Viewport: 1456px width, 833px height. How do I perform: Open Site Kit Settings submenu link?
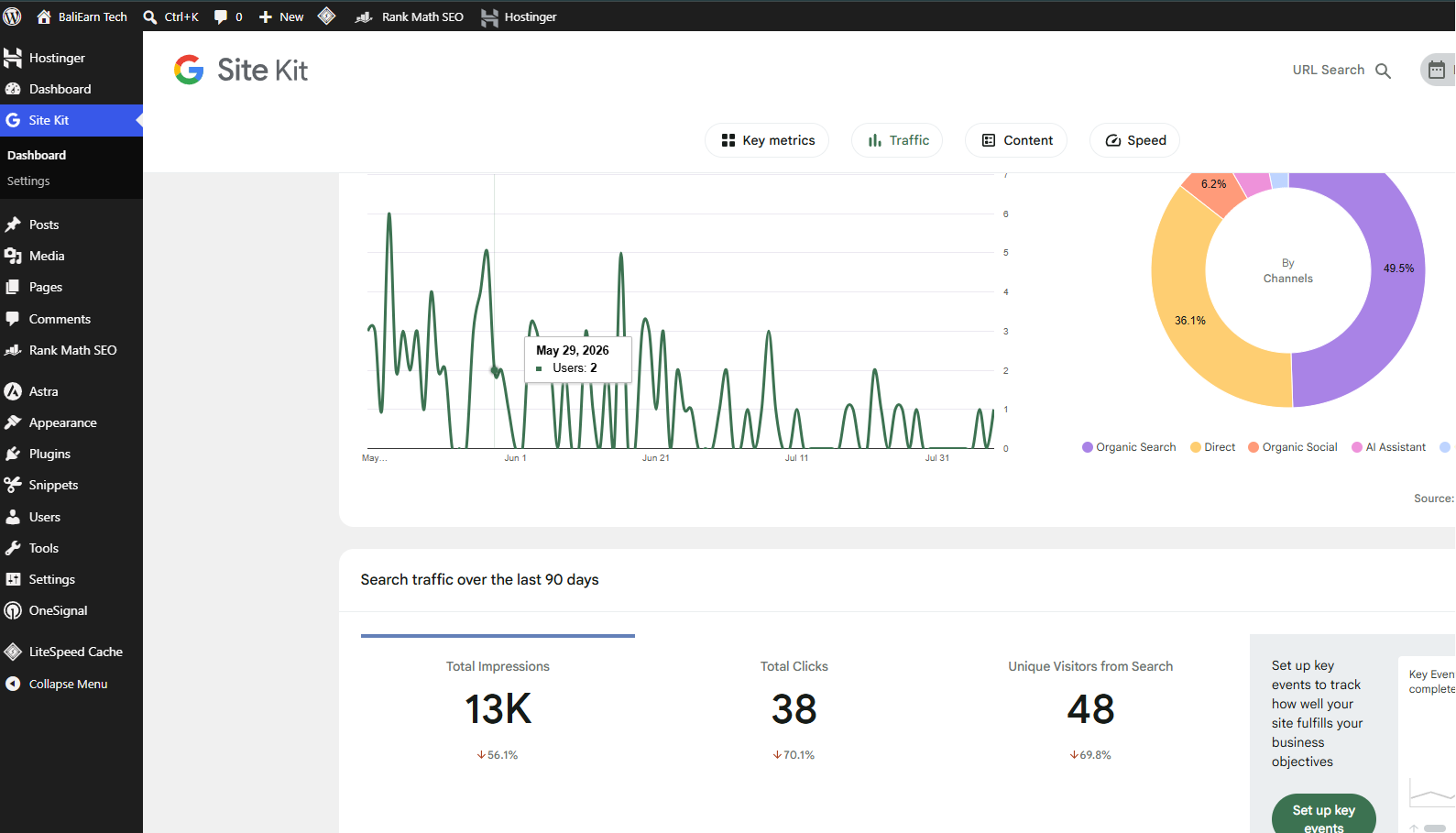[x=28, y=181]
